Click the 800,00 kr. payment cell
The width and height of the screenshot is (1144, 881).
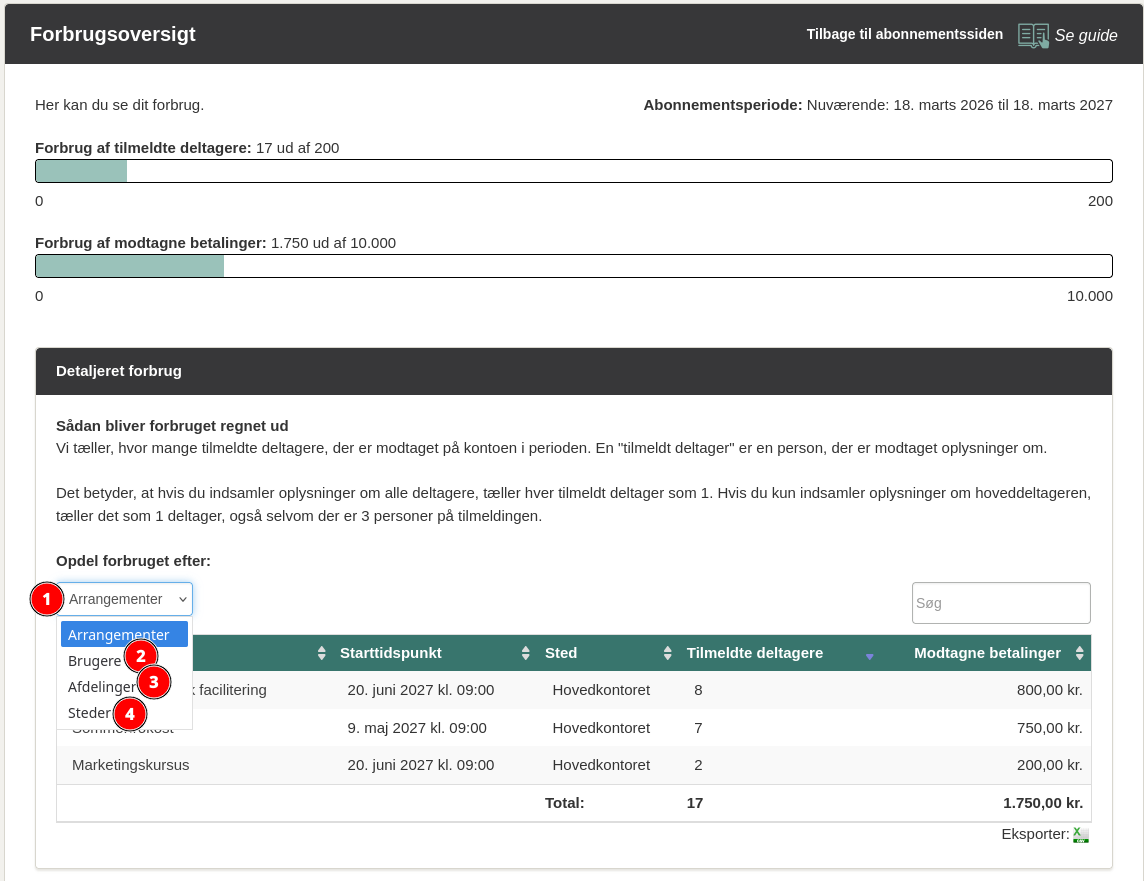click(x=1049, y=690)
